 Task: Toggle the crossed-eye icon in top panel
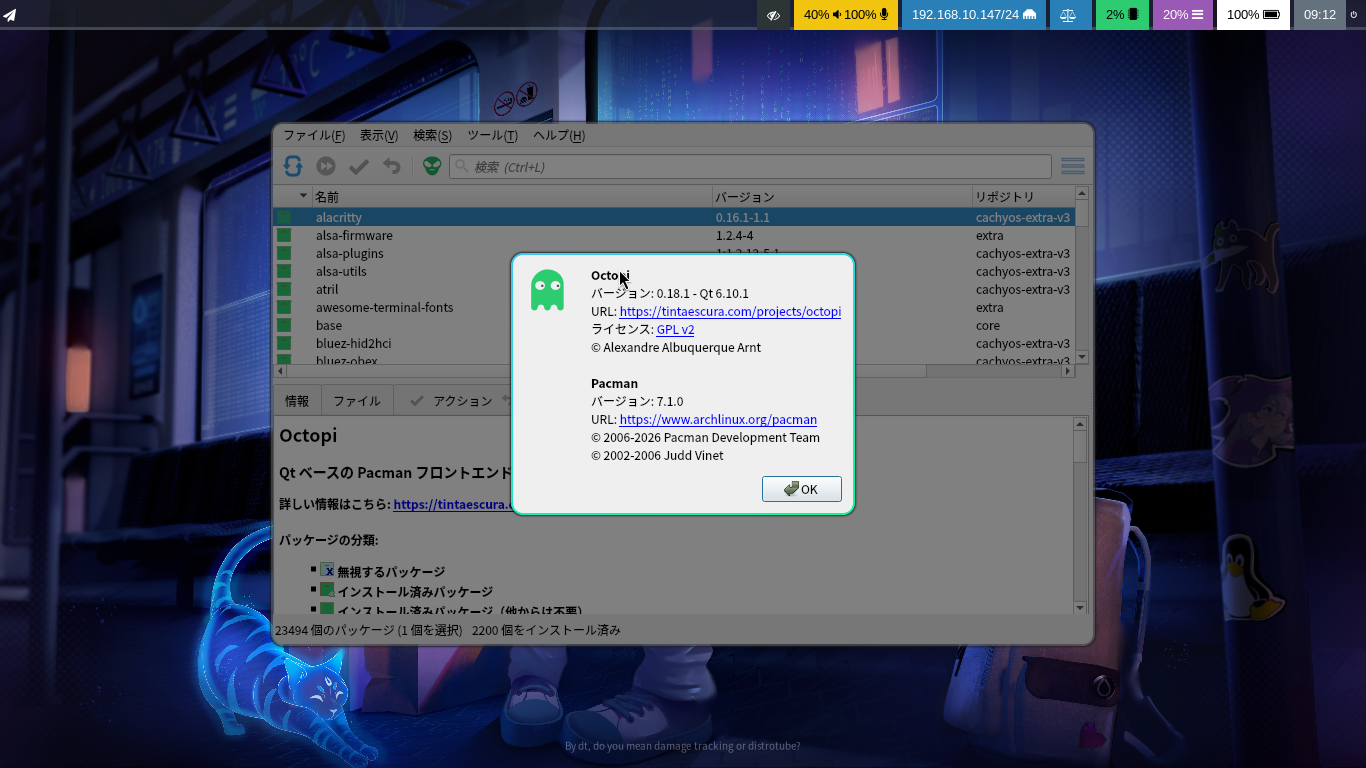(x=773, y=15)
